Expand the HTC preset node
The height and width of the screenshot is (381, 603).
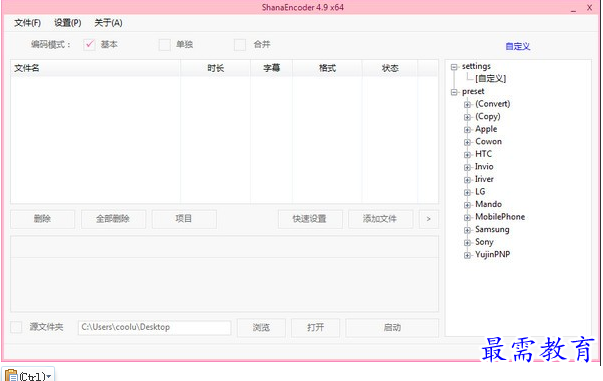pyautogui.click(x=467, y=155)
